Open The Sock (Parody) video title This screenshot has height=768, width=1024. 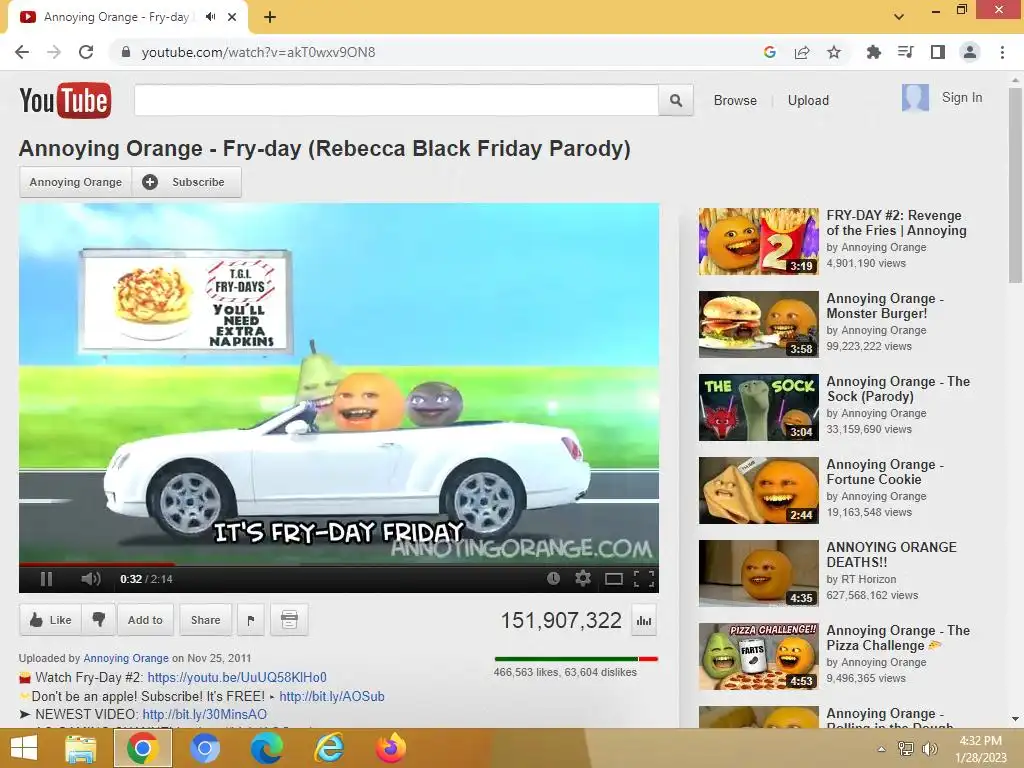click(x=898, y=389)
